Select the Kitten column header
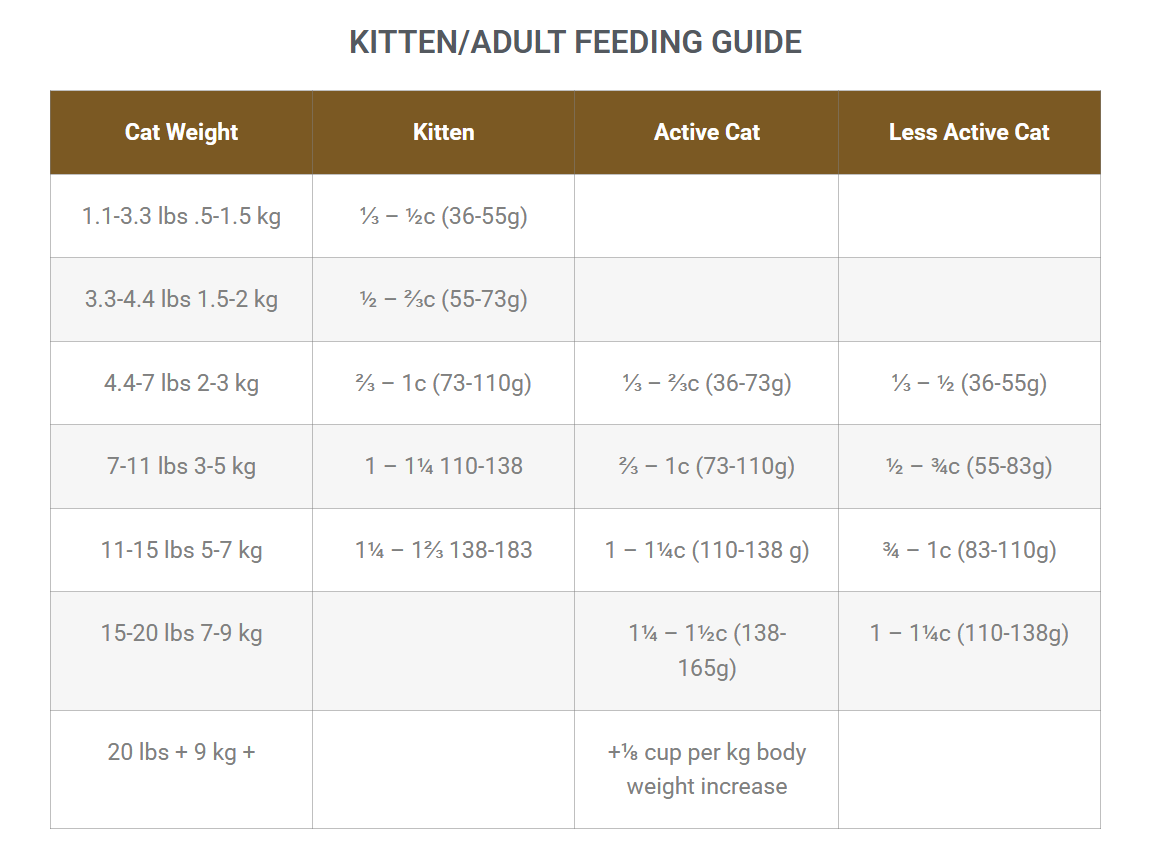The width and height of the screenshot is (1162, 862). [443, 132]
